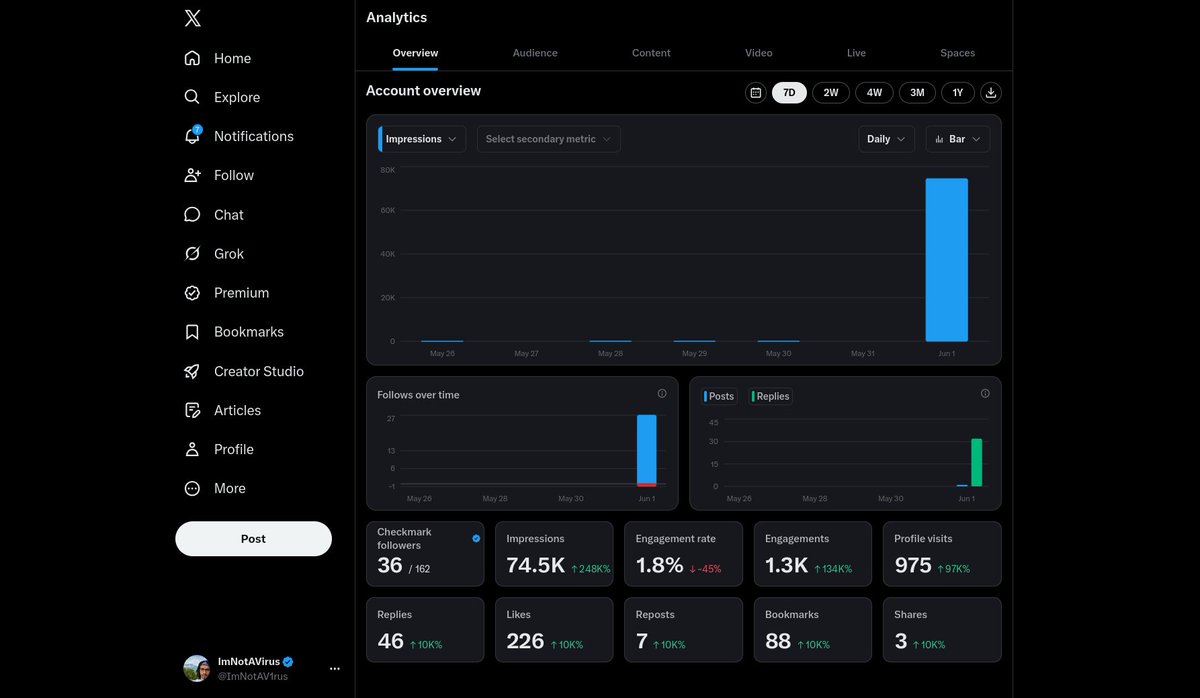Screen dimensions: 1200x698
Task: Click the Checkmark followers card
Action: pos(425,554)
